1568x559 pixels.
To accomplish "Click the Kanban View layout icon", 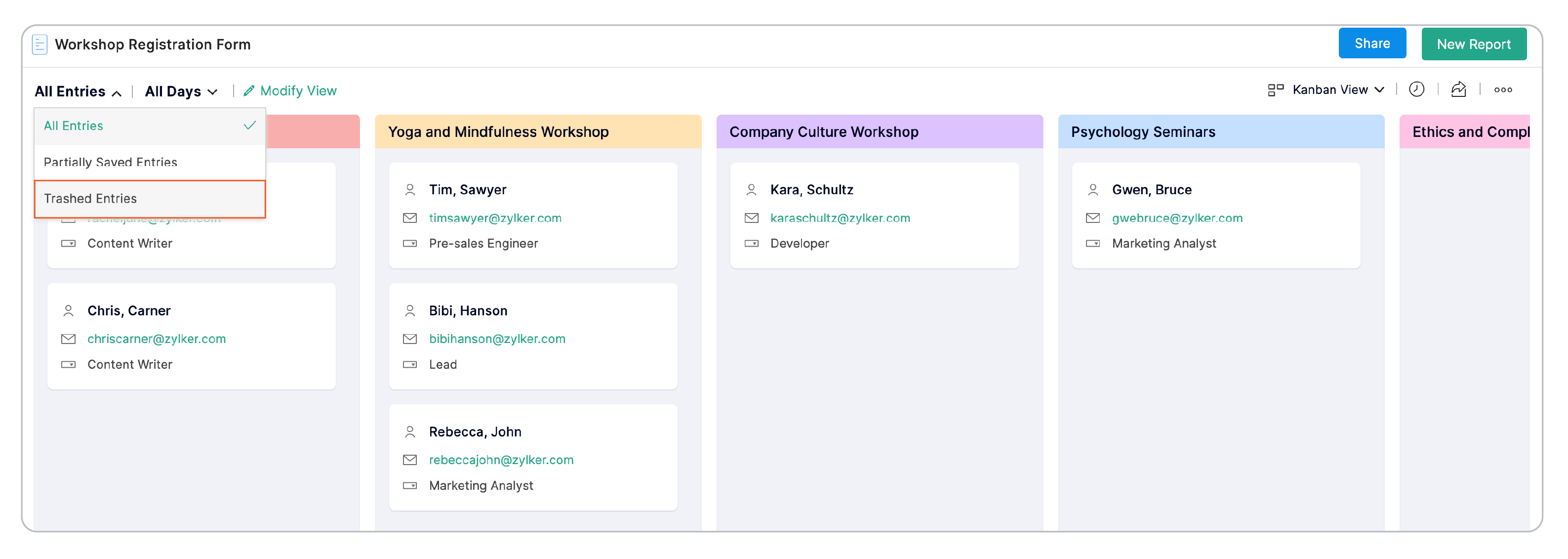I will pos(1276,90).
